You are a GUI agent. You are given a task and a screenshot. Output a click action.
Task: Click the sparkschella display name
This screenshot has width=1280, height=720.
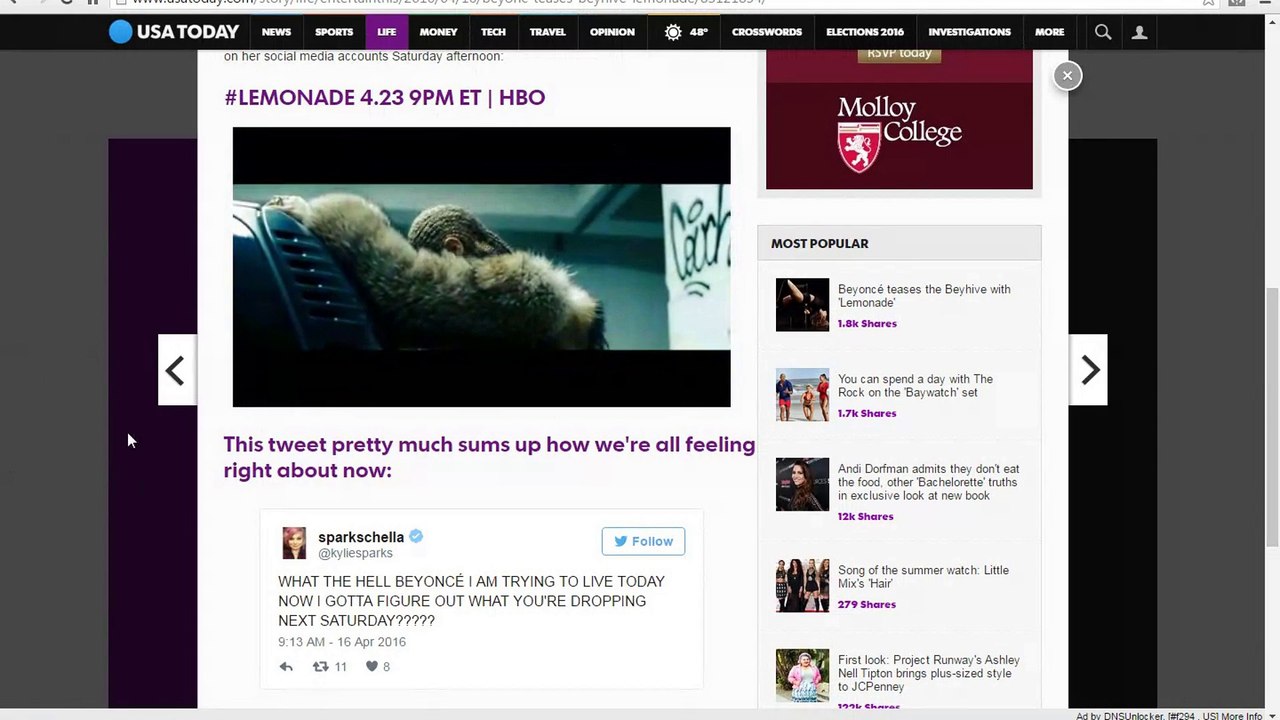click(x=361, y=537)
